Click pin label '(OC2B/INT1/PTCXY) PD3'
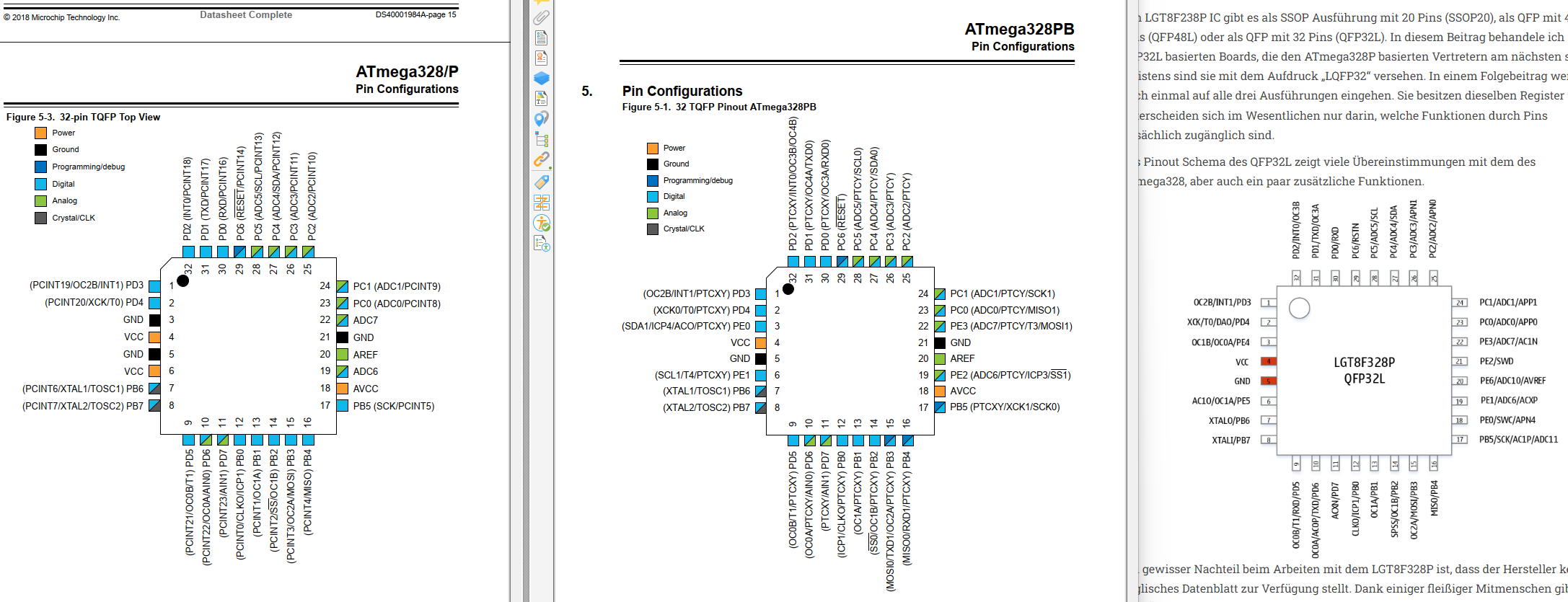The width and height of the screenshot is (1568, 602). 697,293
